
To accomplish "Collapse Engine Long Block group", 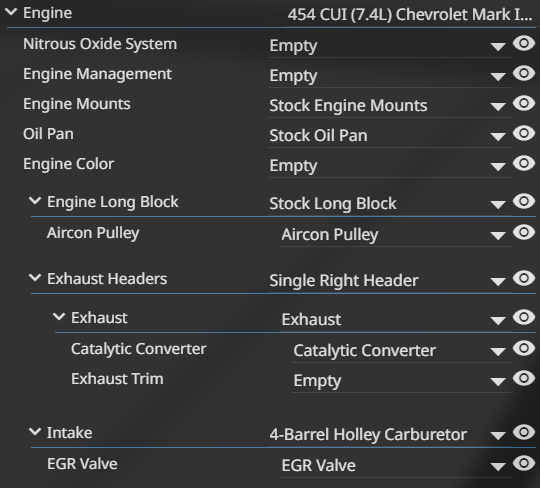I will pyautogui.click(x=35, y=200).
